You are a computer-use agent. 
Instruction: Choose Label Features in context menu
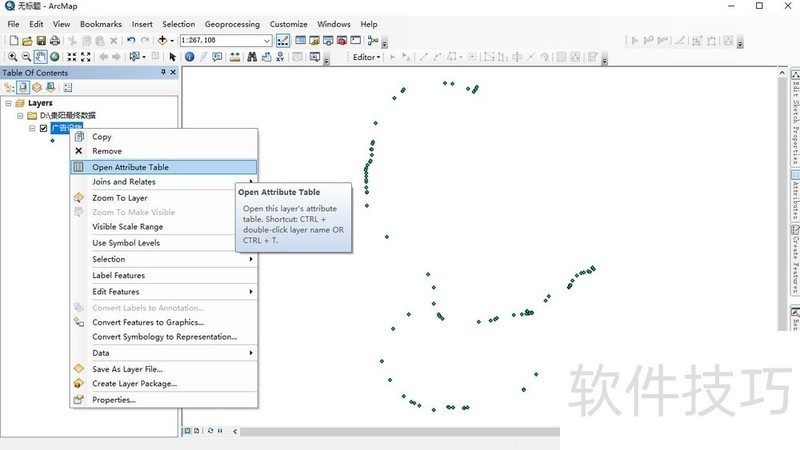pos(164,276)
